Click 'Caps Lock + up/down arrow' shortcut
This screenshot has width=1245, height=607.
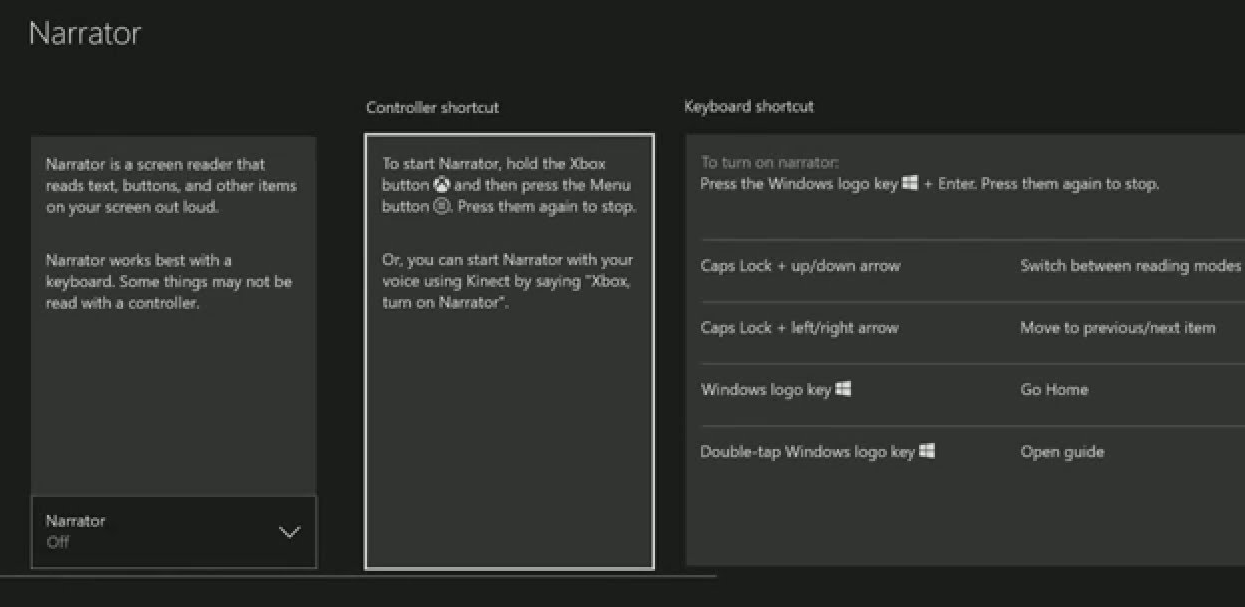coord(800,266)
